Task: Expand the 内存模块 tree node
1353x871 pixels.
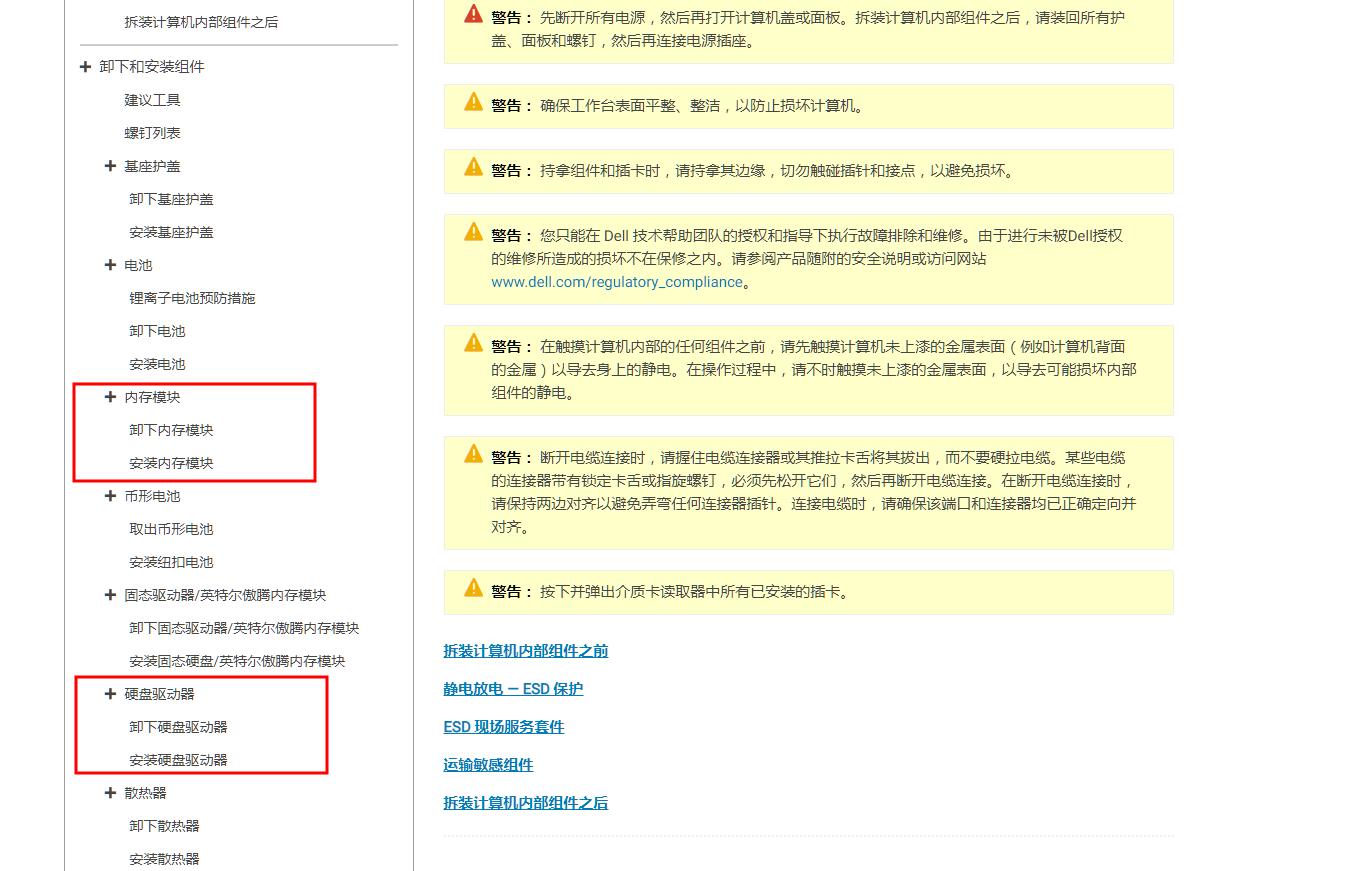Action: click(110, 396)
